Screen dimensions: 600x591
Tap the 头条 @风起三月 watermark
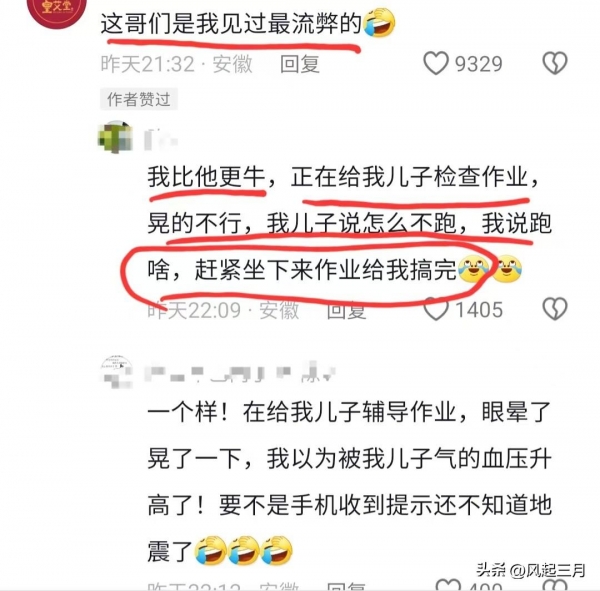[x=531, y=570]
